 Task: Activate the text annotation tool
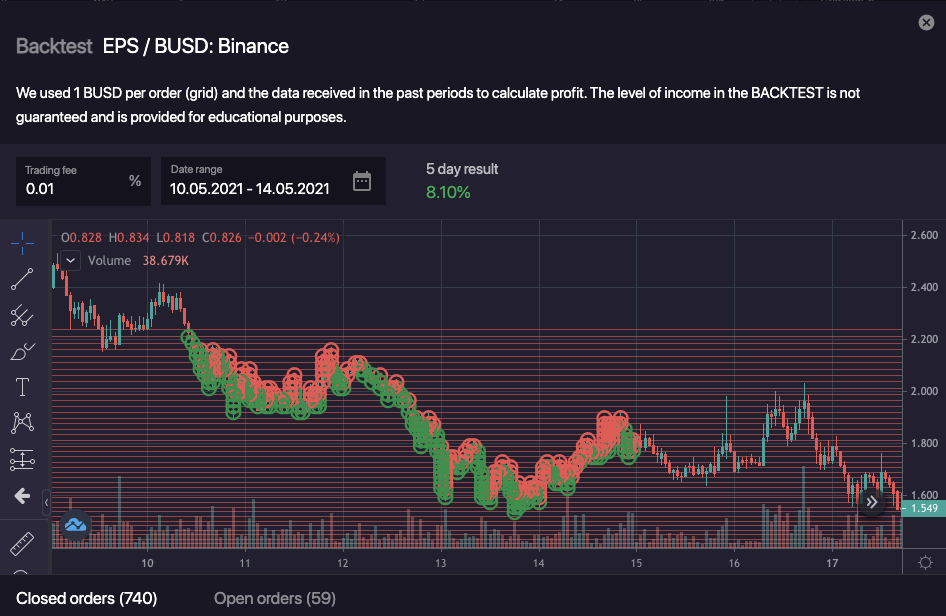[x=22, y=387]
